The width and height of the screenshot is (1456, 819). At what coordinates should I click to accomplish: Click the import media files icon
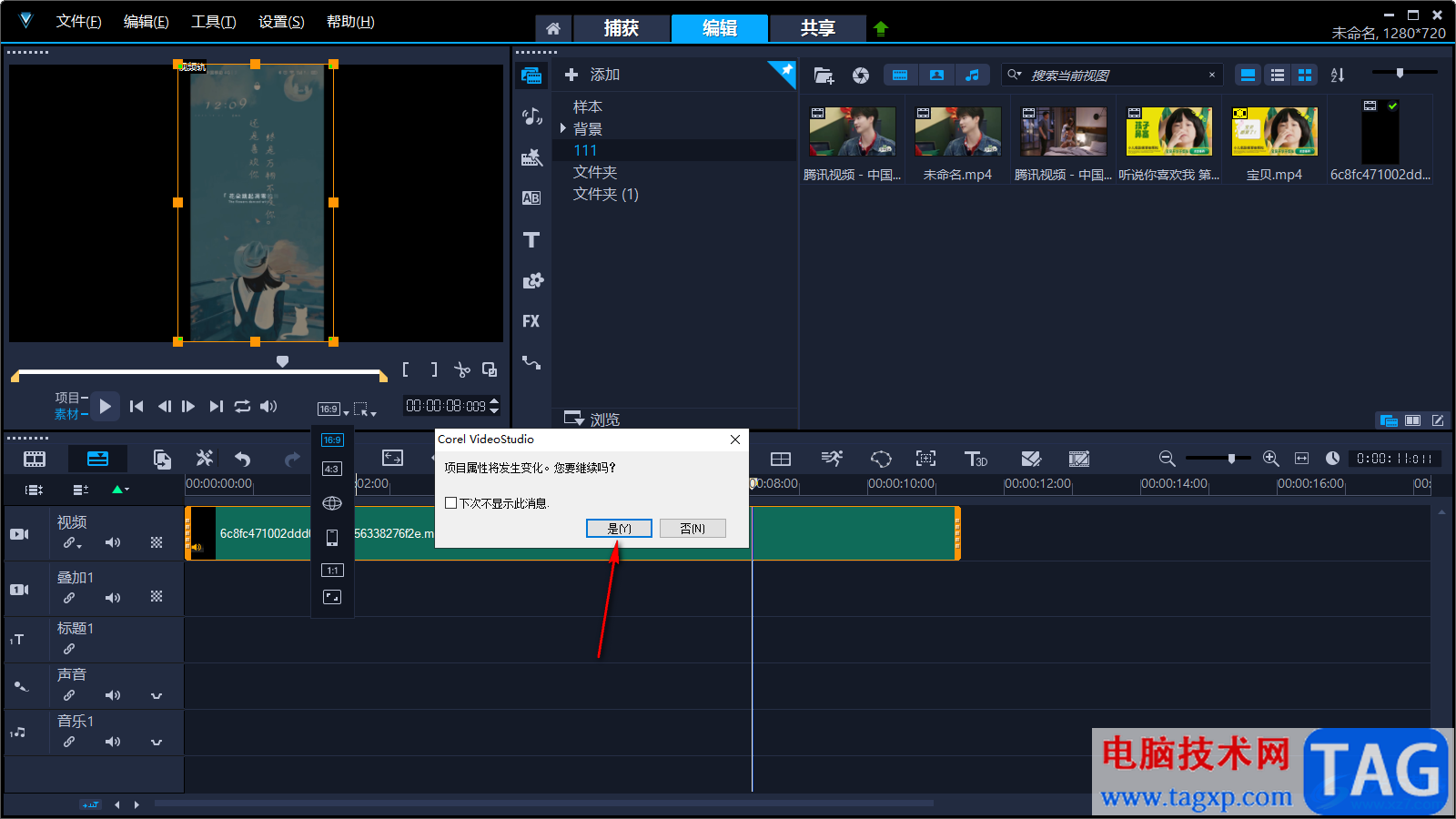pyautogui.click(x=824, y=76)
